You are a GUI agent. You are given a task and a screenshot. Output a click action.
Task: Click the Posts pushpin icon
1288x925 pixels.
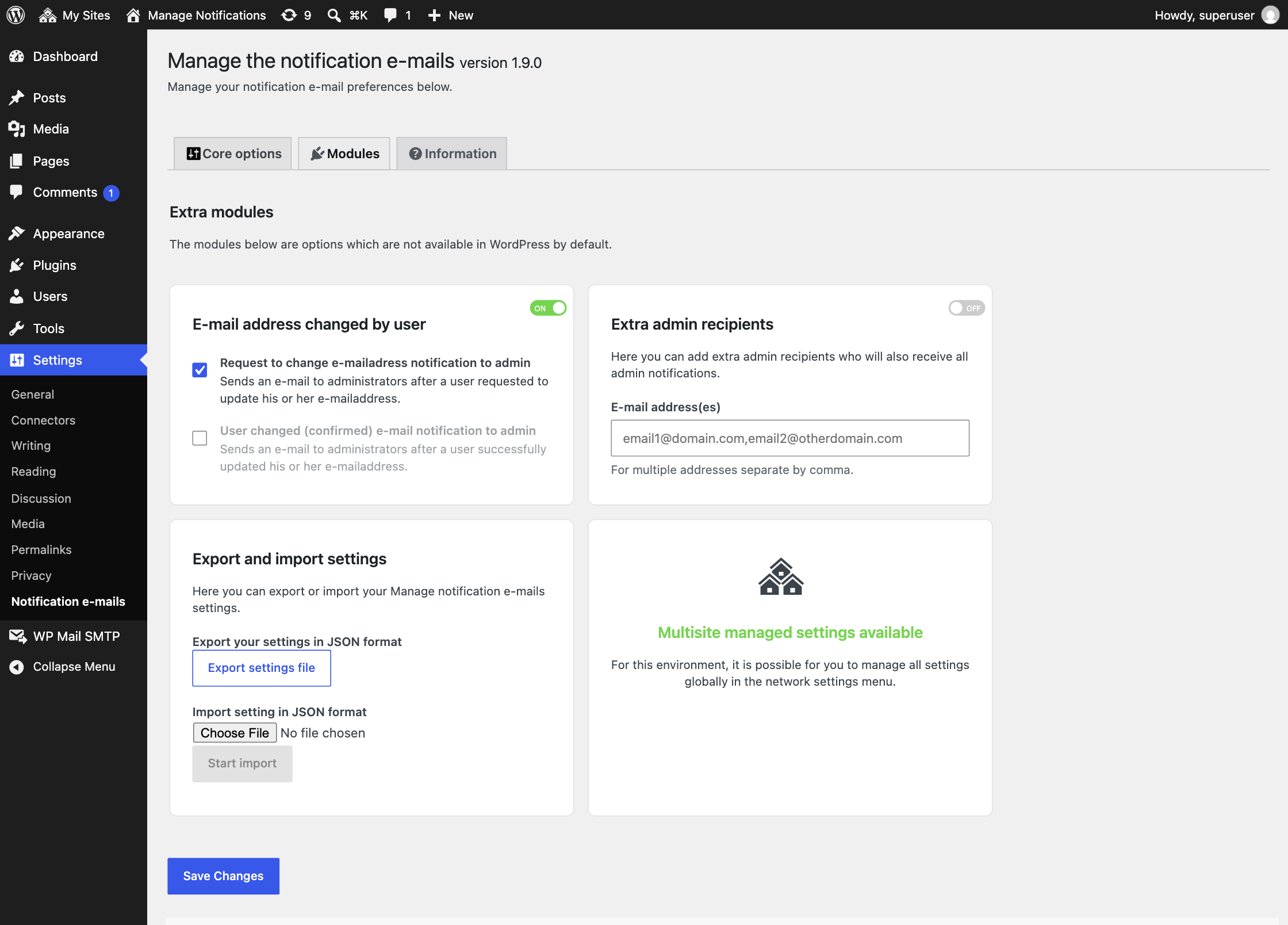pyautogui.click(x=17, y=98)
